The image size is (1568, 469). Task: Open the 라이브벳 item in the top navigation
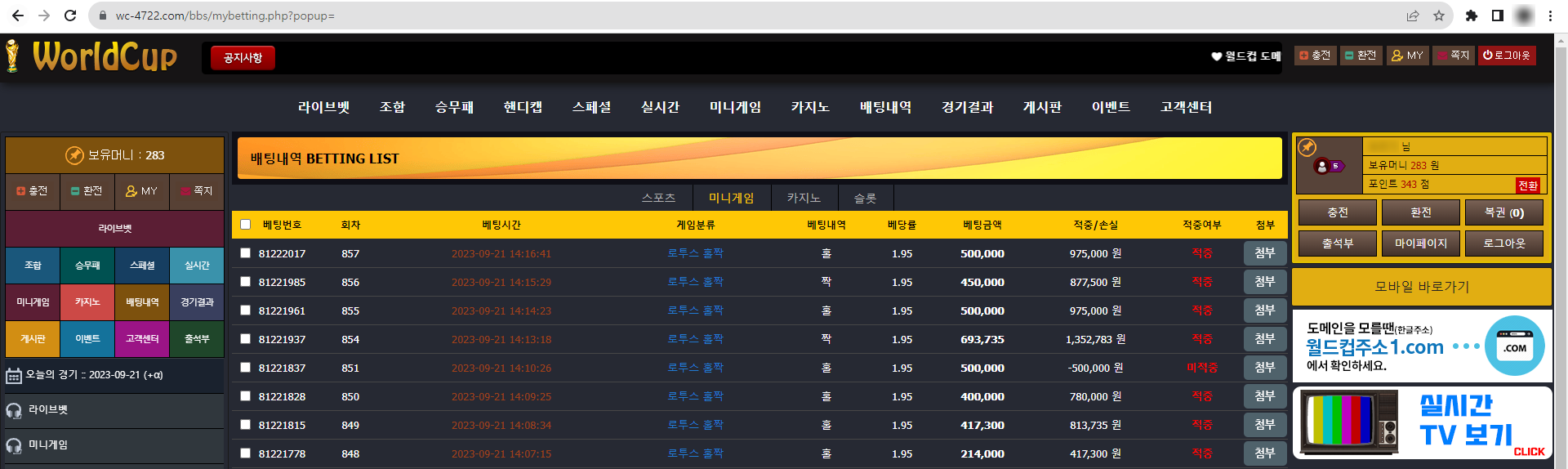tap(323, 107)
